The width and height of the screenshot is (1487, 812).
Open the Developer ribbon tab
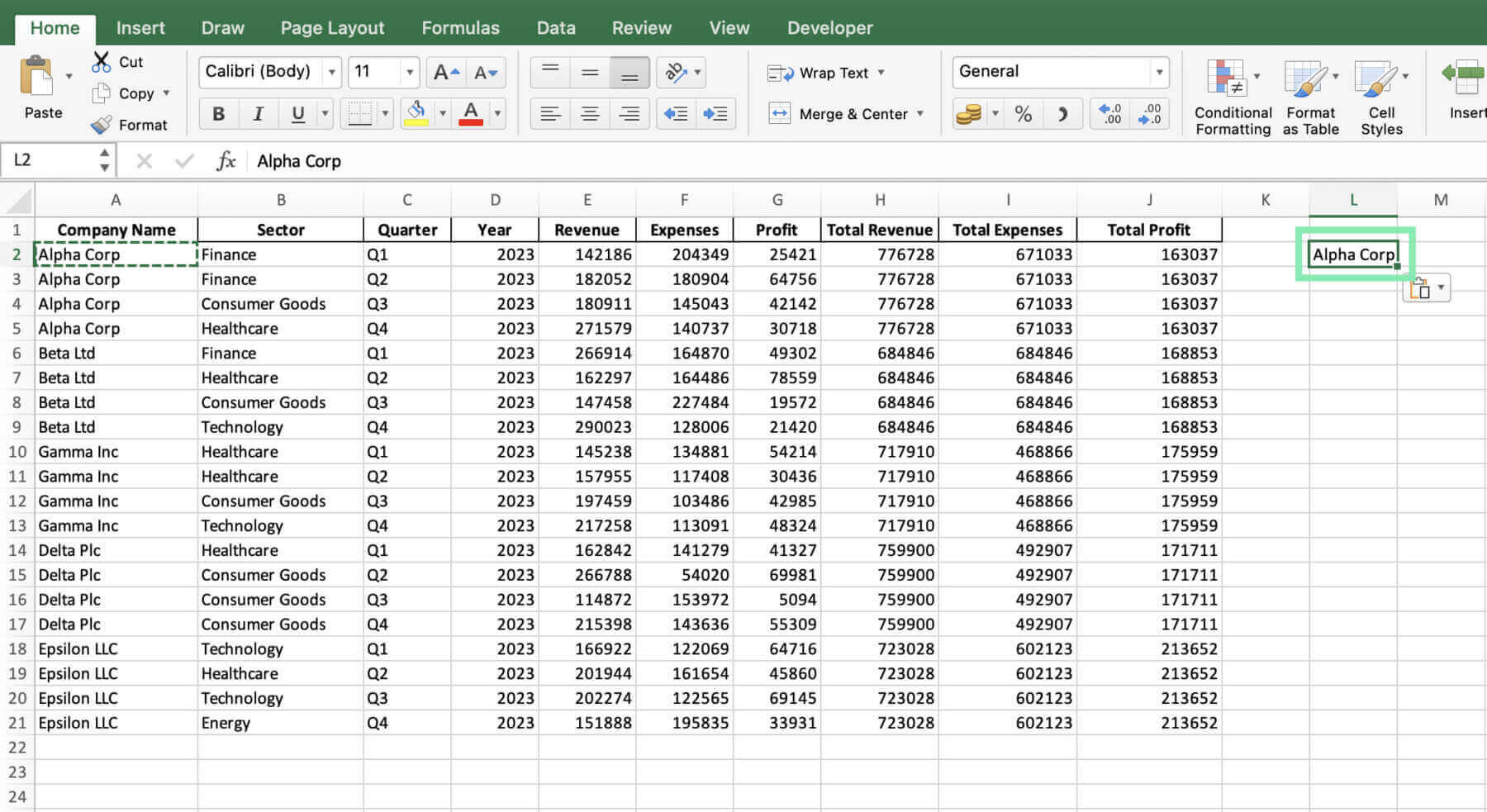(829, 27)
